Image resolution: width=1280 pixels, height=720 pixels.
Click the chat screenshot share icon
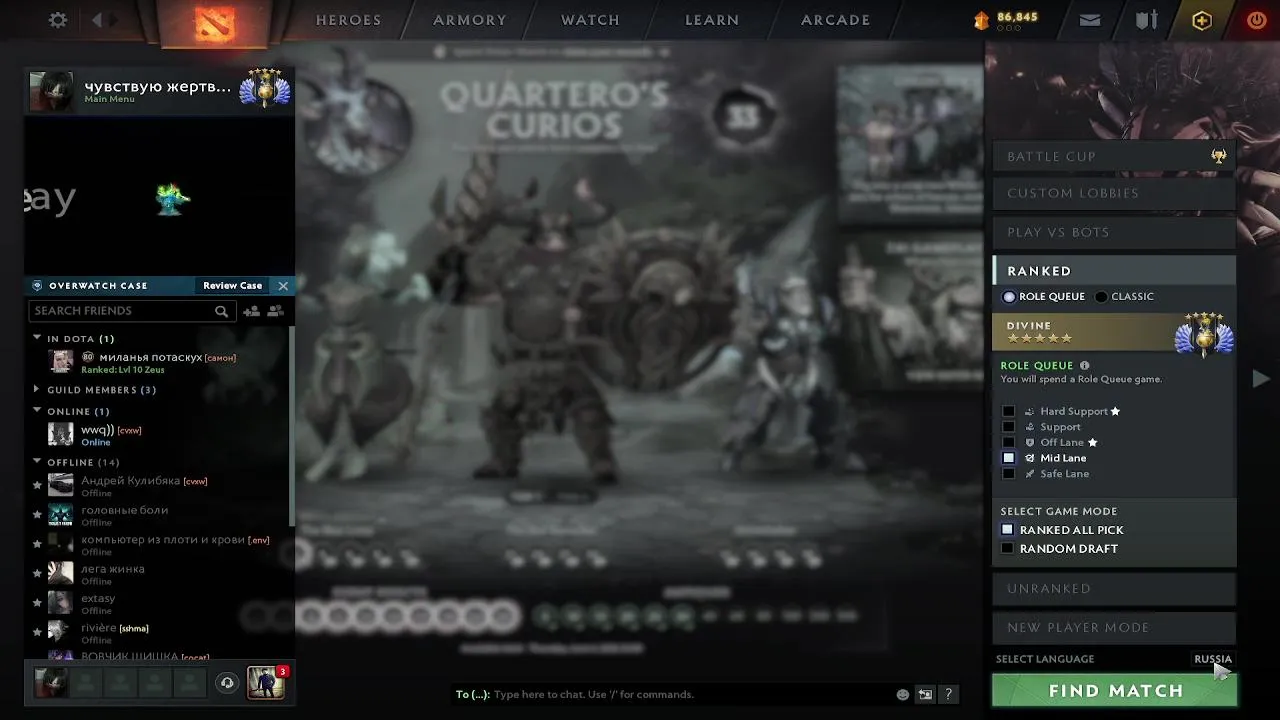coord(925,694)
